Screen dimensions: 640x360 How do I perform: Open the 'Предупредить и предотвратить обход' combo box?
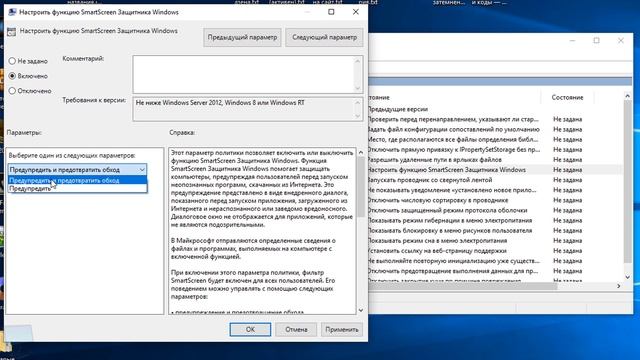click(x=78, y=169)
